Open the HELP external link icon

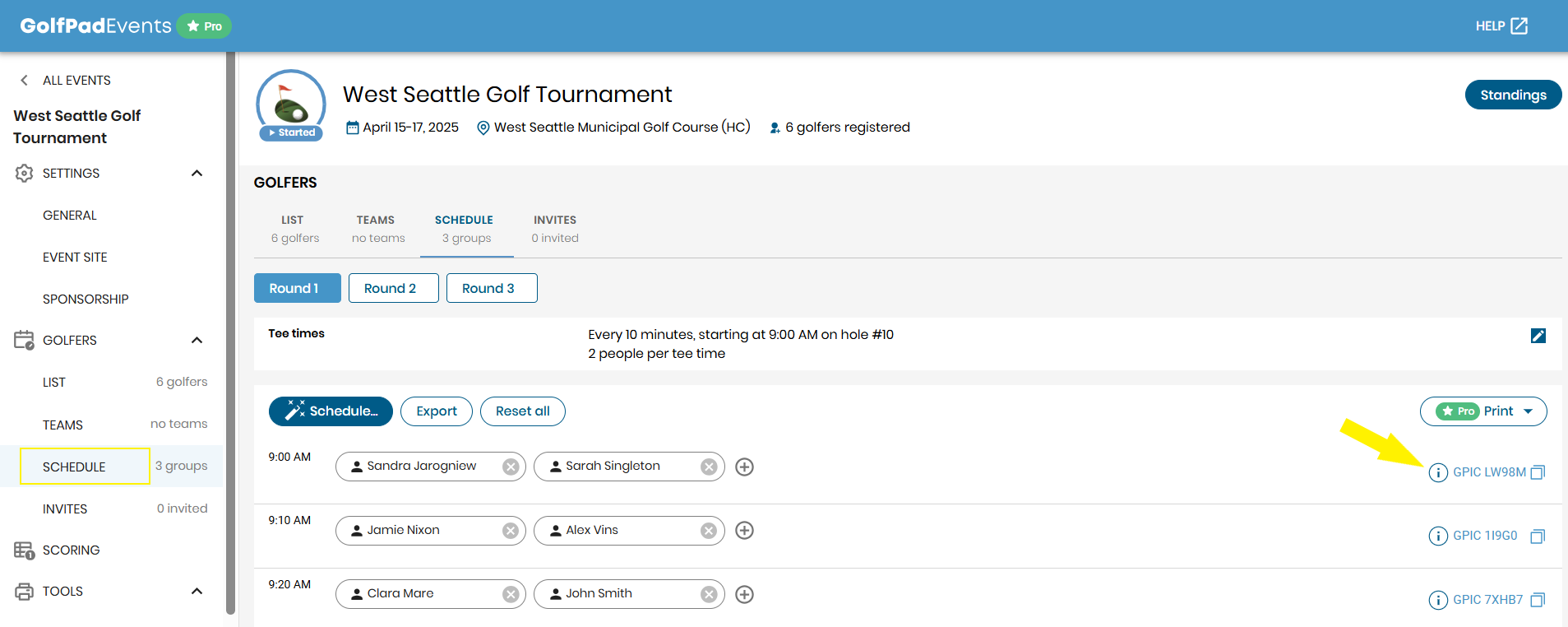tap(1519, 26)
